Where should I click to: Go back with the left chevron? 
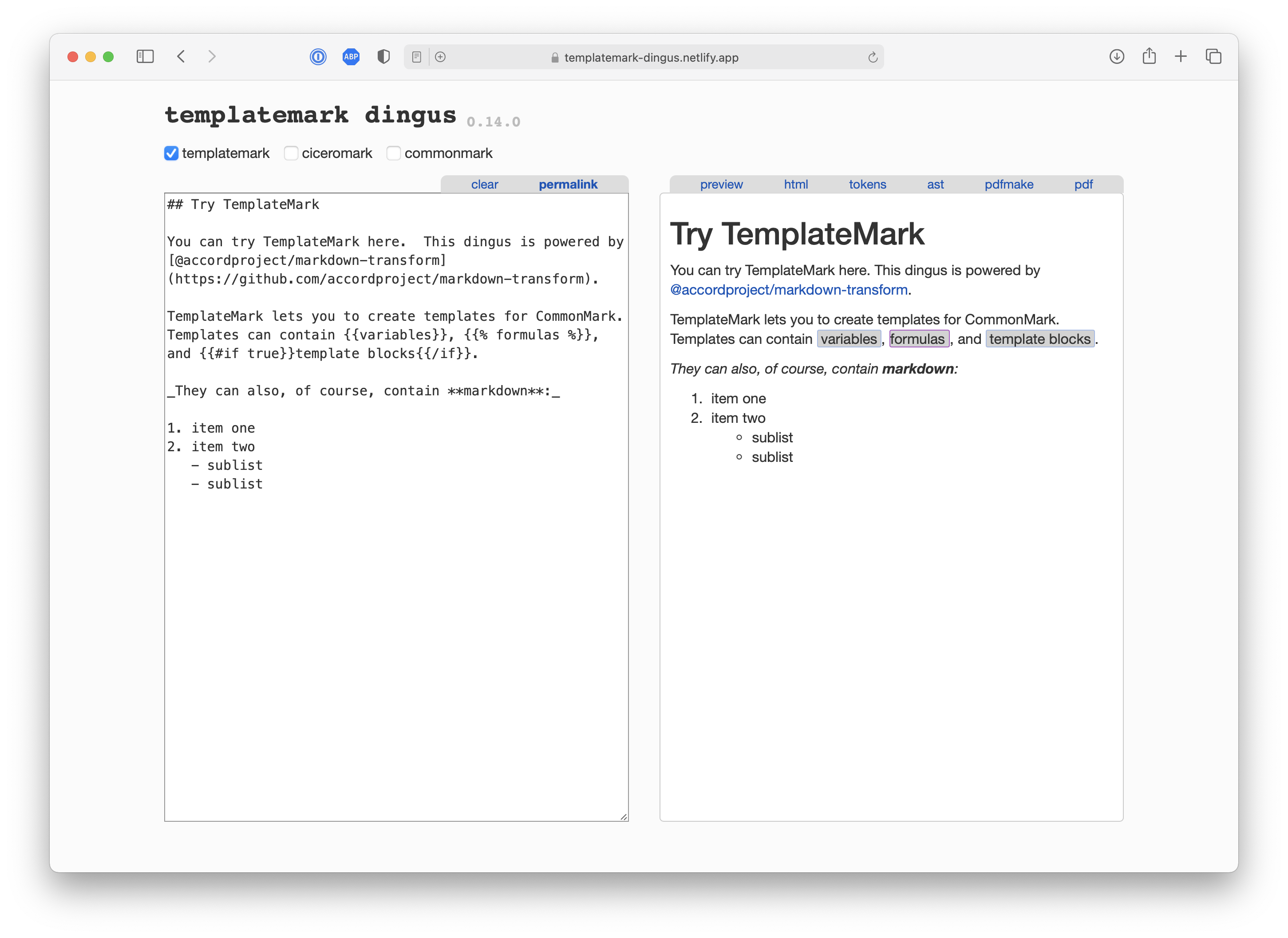181,57
